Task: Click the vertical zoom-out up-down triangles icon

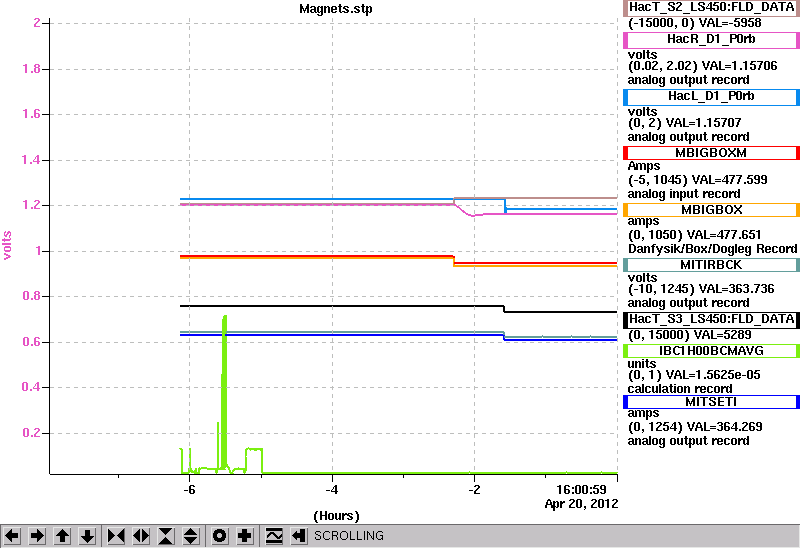Action: [x=191, y=536]
